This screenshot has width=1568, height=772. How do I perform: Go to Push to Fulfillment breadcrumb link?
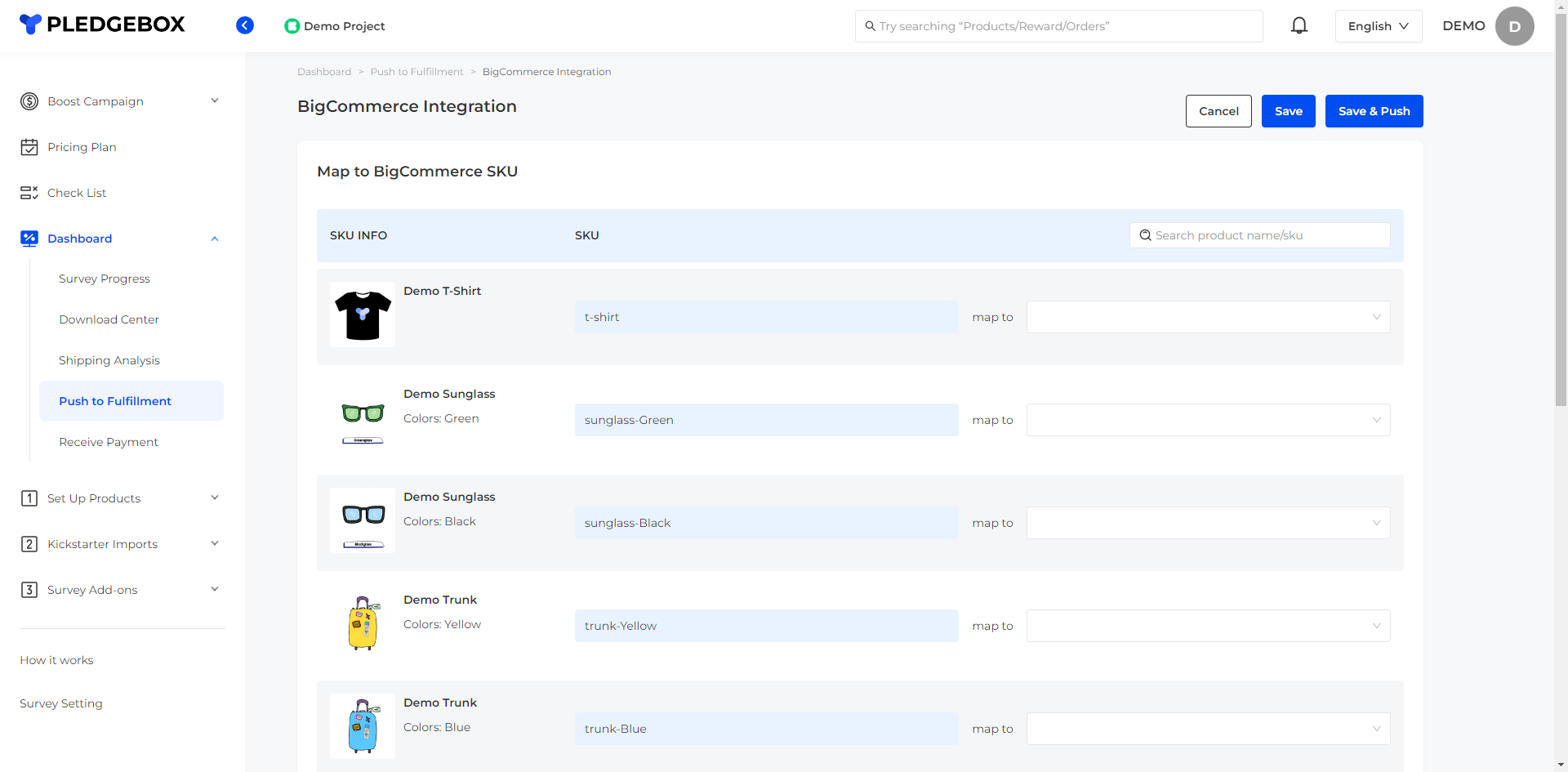click(416, 72)
